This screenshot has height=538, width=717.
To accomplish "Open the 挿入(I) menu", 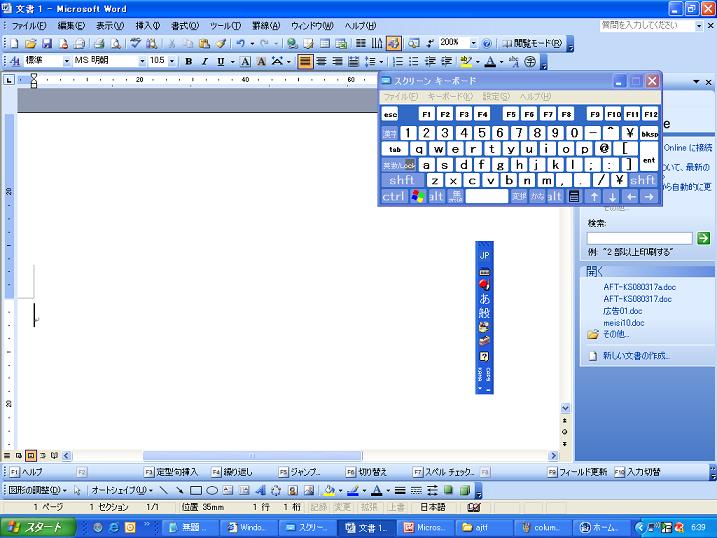I will point(148,26).
